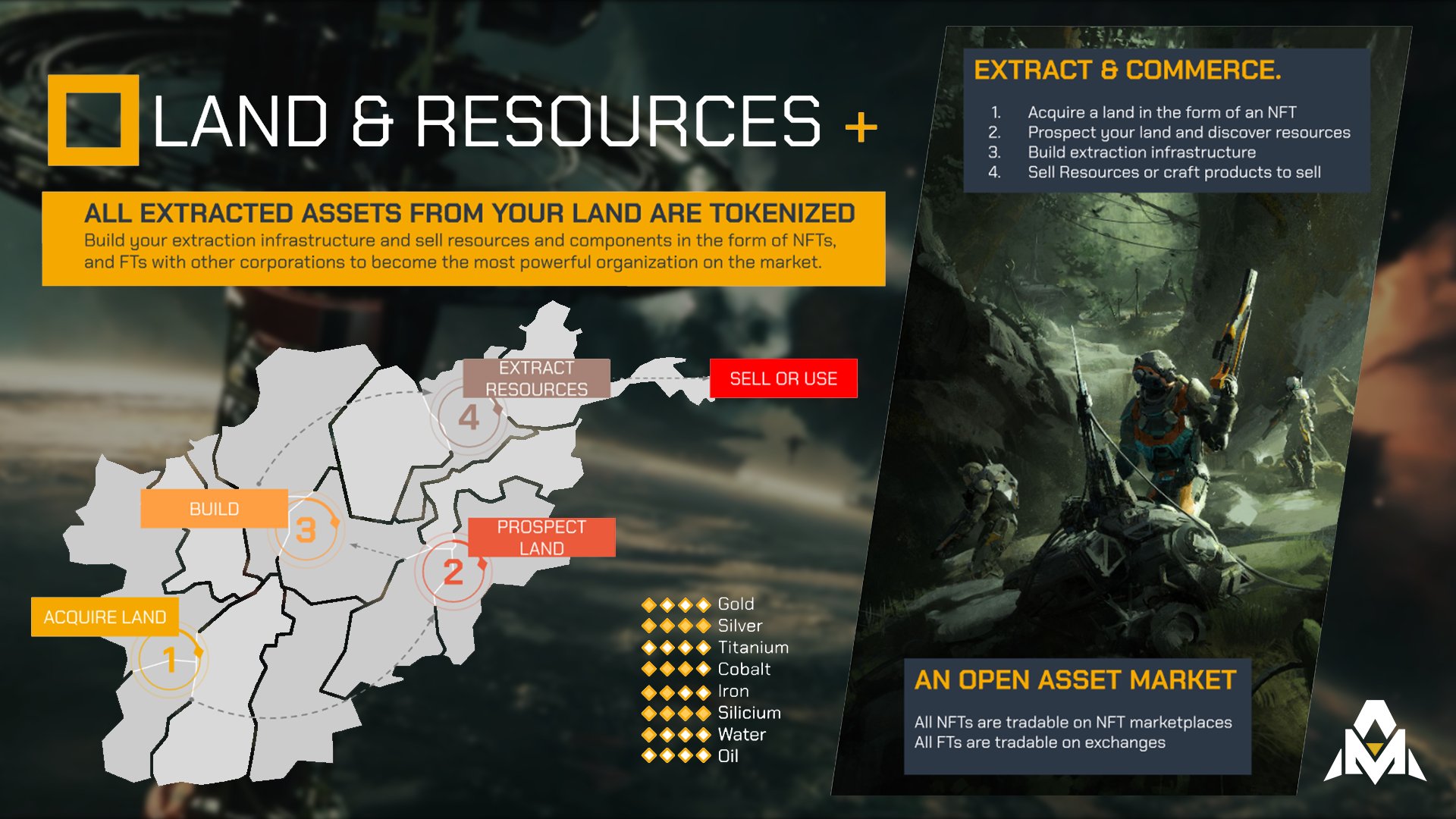Click 'Sell Resources or craft products to sell'

click(x=1174, y=172)
